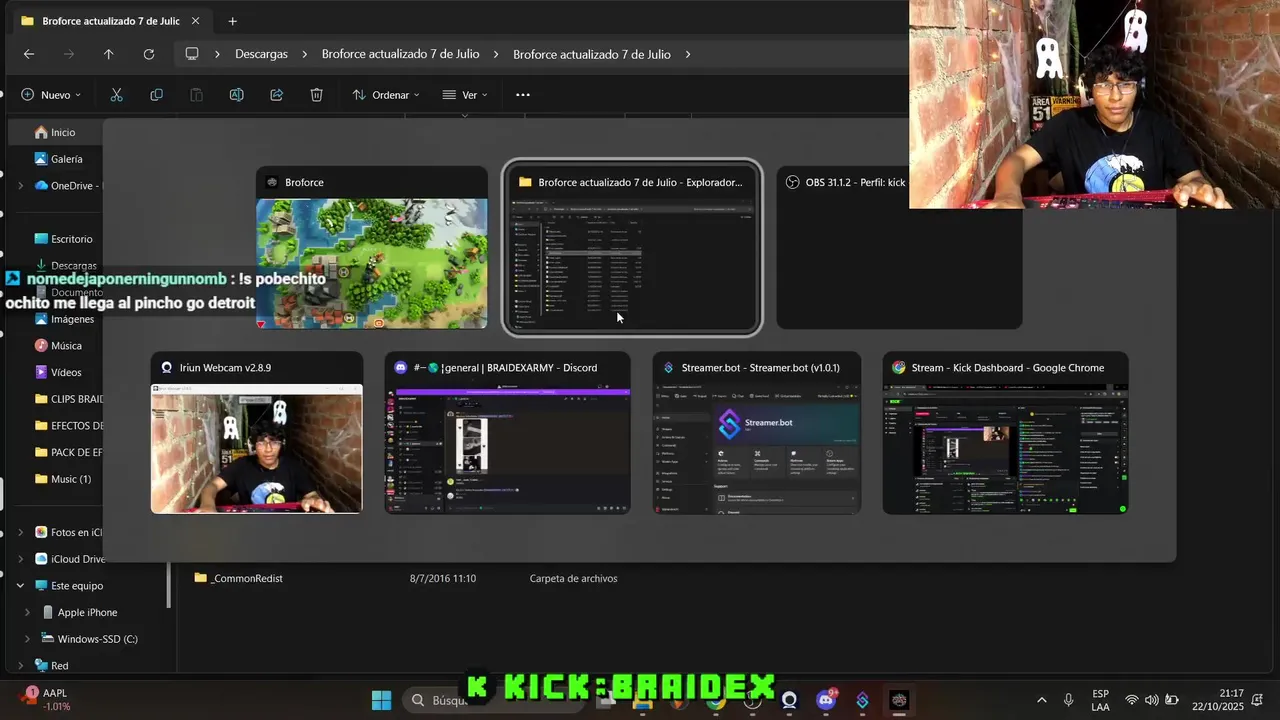Click the volume speaker icon in tray
The height and width of the screenshot is (720, 1280).
pos(1151,700)
